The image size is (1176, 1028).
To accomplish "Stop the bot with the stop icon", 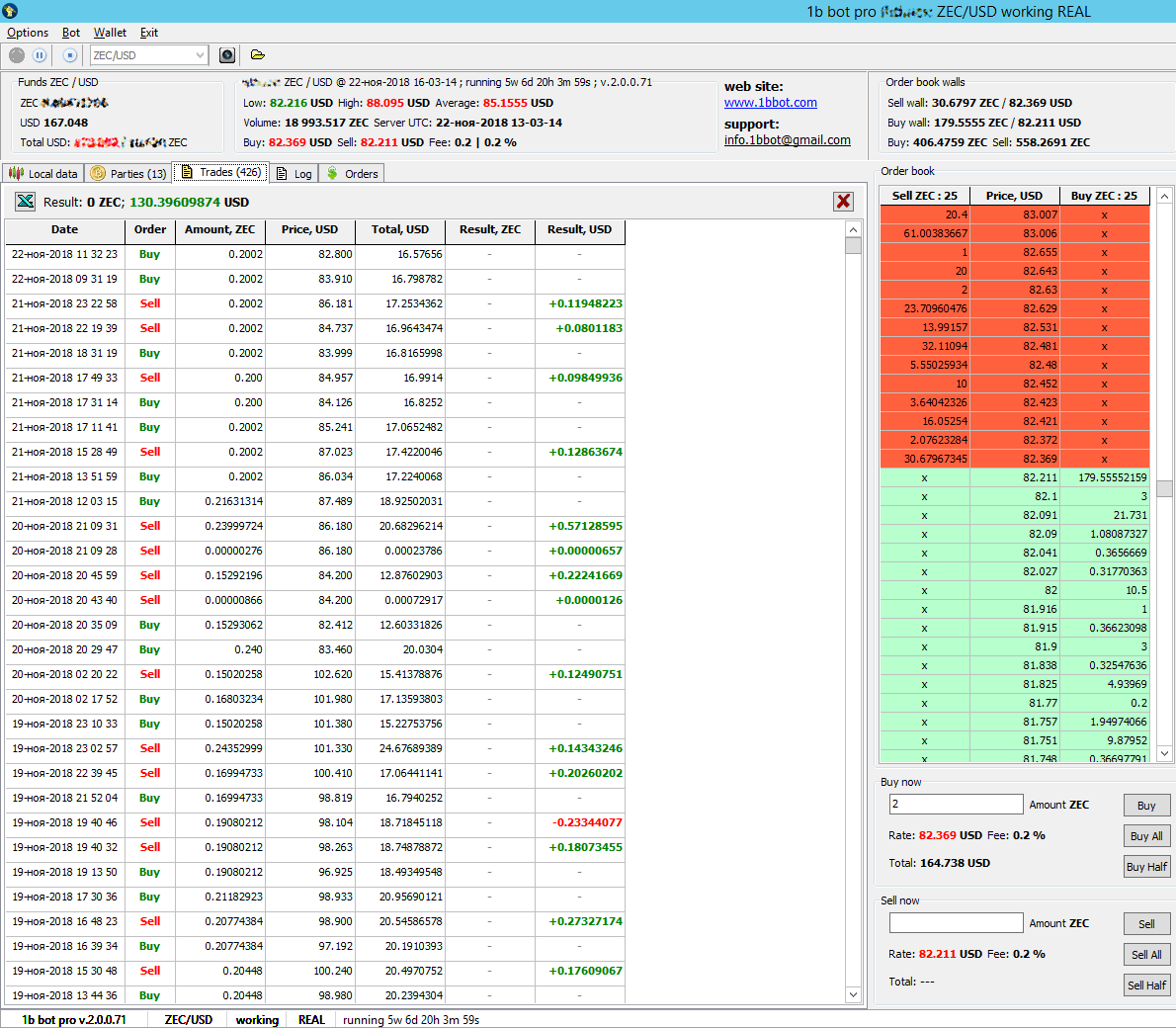I will point(70,55).
